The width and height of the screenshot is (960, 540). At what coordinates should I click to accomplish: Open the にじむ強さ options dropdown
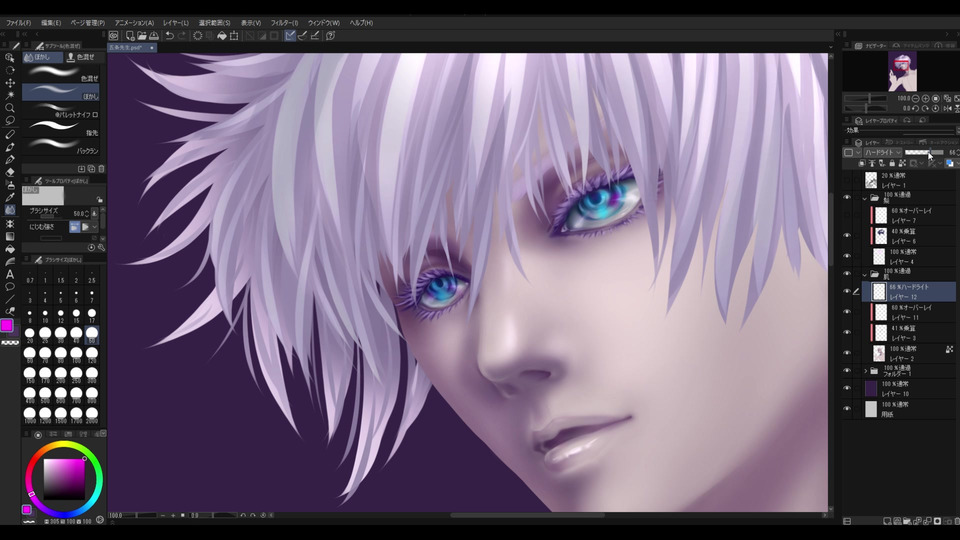tap(95, 227)
